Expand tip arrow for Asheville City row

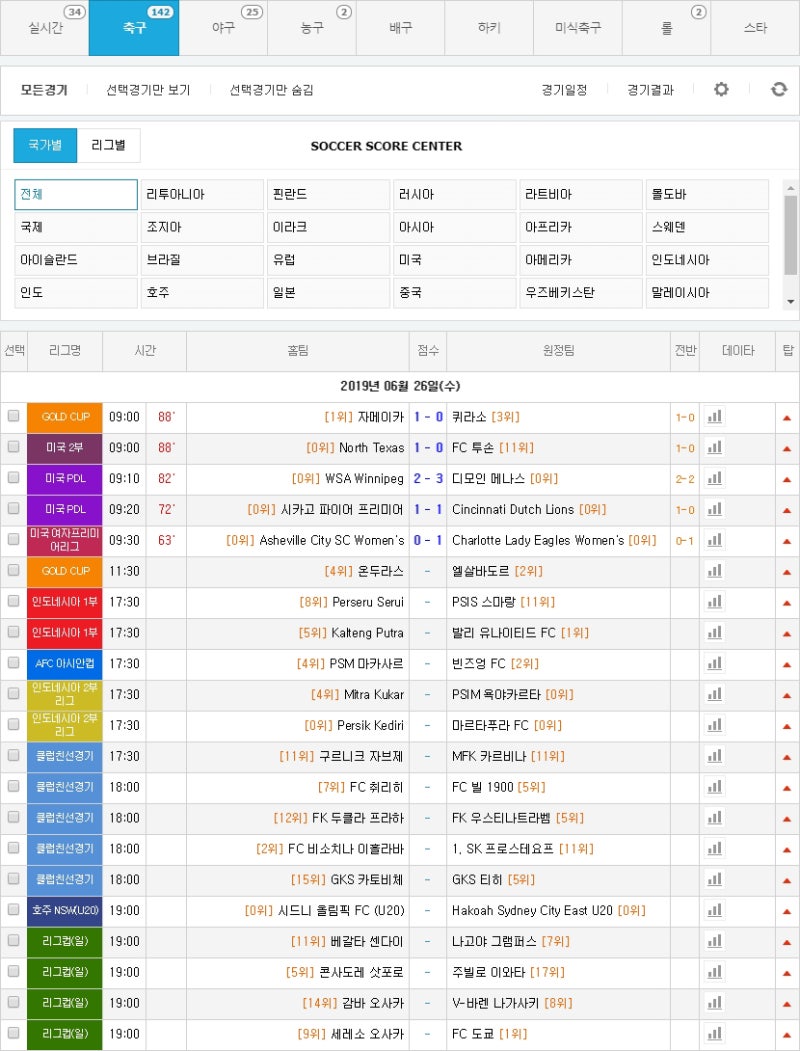pyautogui.click(x=787, y=541)
